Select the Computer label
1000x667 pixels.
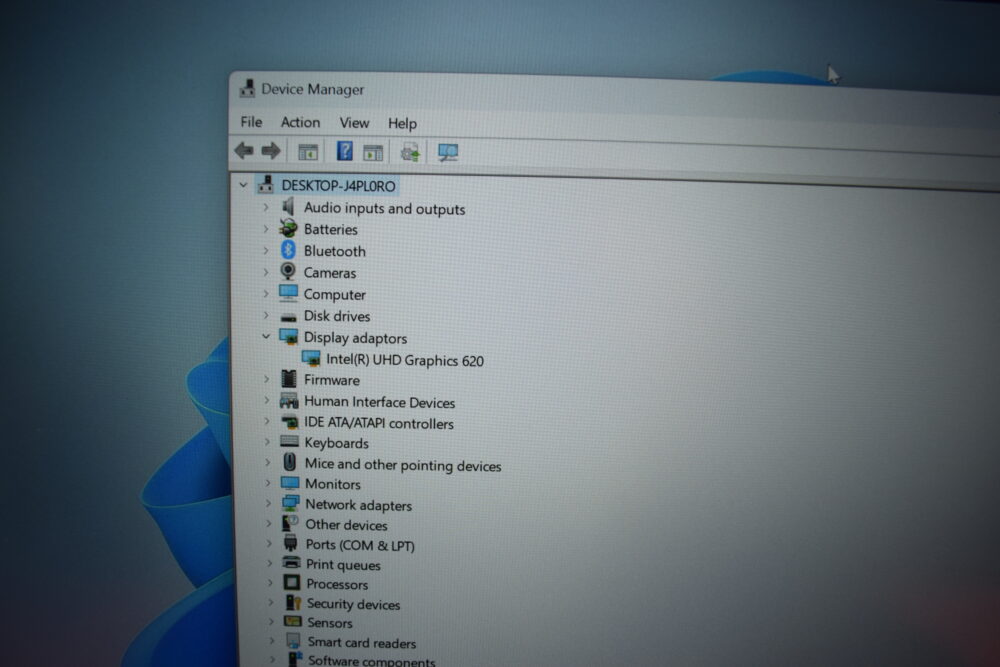(x=334, y=295)
